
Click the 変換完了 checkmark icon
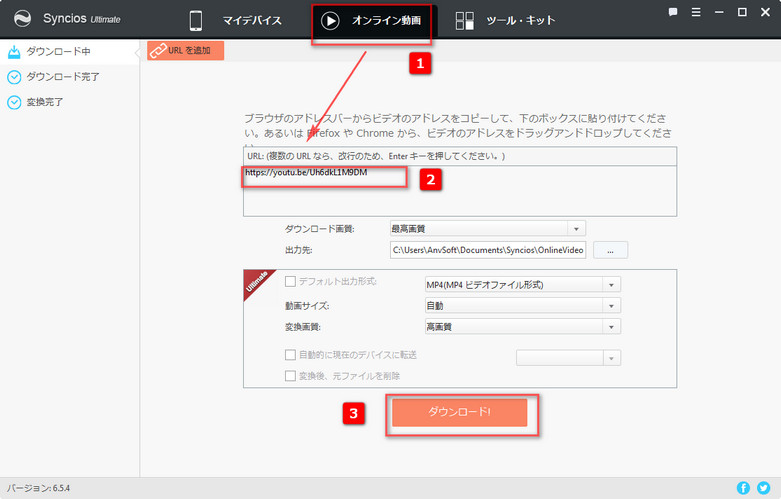click(x=14, y=102)
